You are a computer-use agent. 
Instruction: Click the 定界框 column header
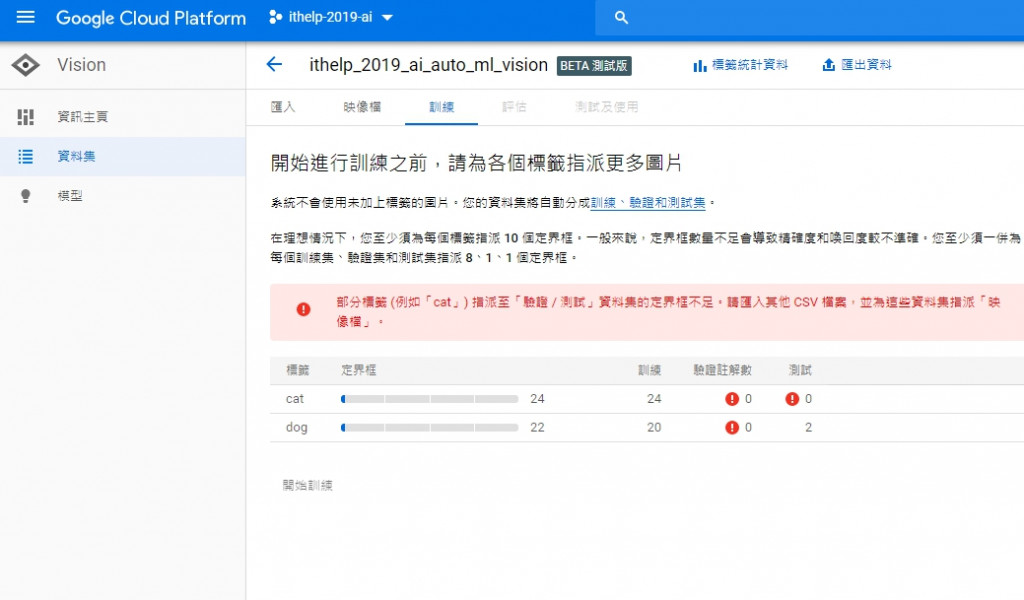359,370
